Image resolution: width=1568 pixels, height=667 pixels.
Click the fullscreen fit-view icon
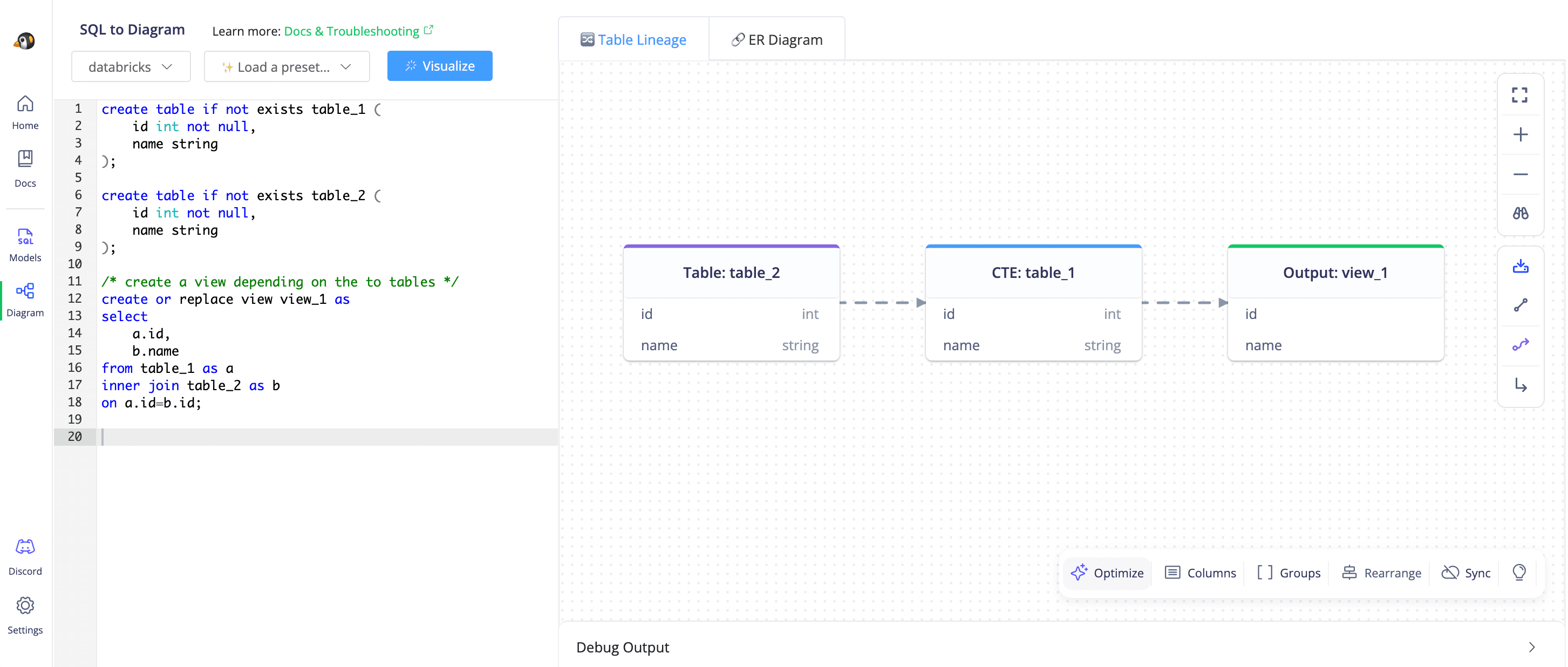click(x=1519, y=95)
